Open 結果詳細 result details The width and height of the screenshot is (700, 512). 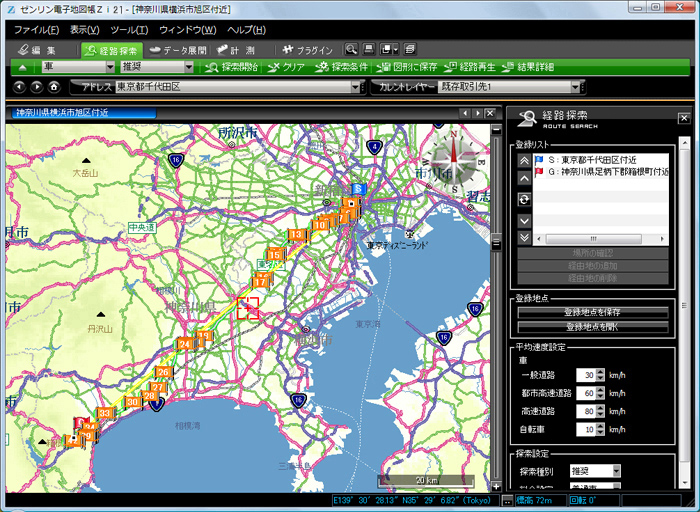click(528, 67)
